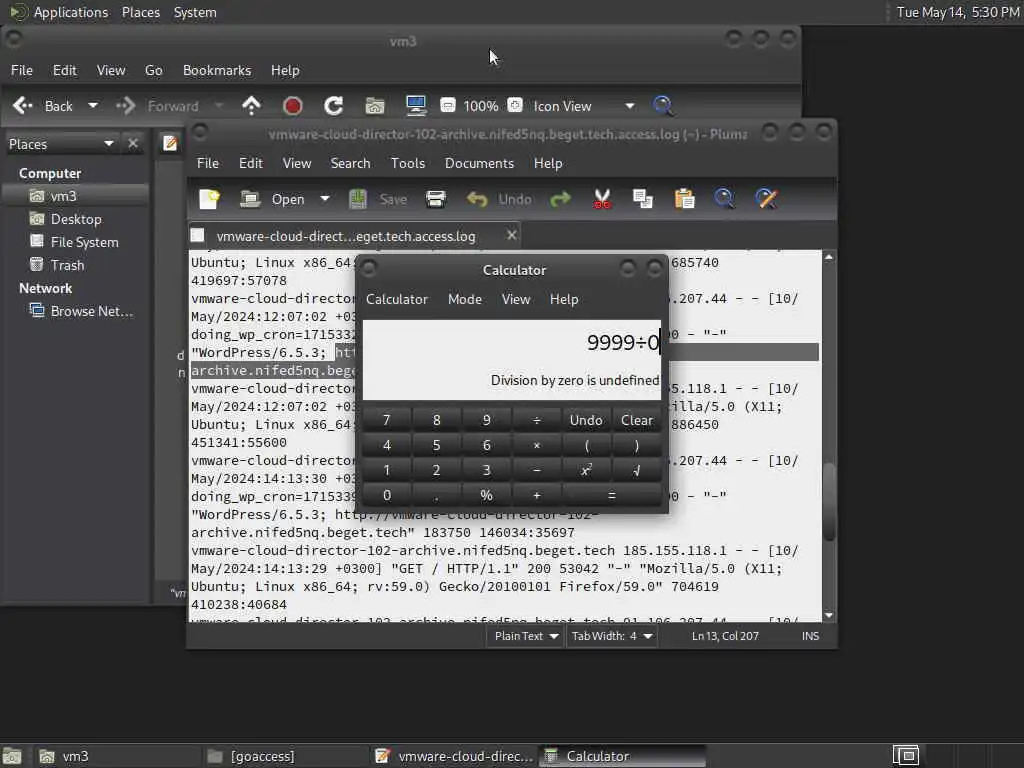Click the Back arrow in vm3 file manager
Screen dimensions: 1024x768
point(24,106)
